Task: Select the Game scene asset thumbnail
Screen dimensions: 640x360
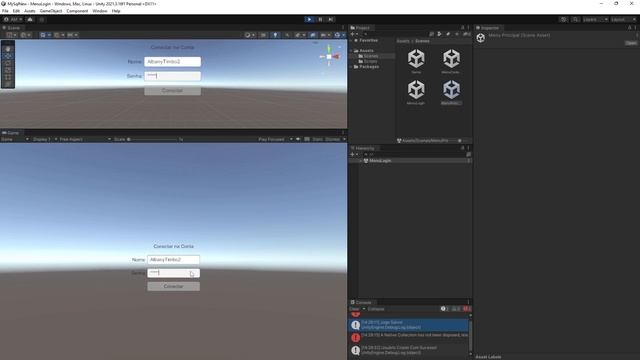Action: pos(416,61)
